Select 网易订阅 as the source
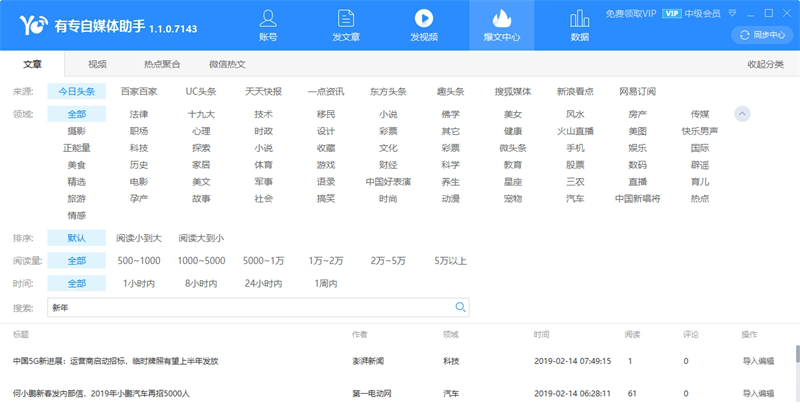Viewport: 800px width, 418px height. tap(637, 91)
